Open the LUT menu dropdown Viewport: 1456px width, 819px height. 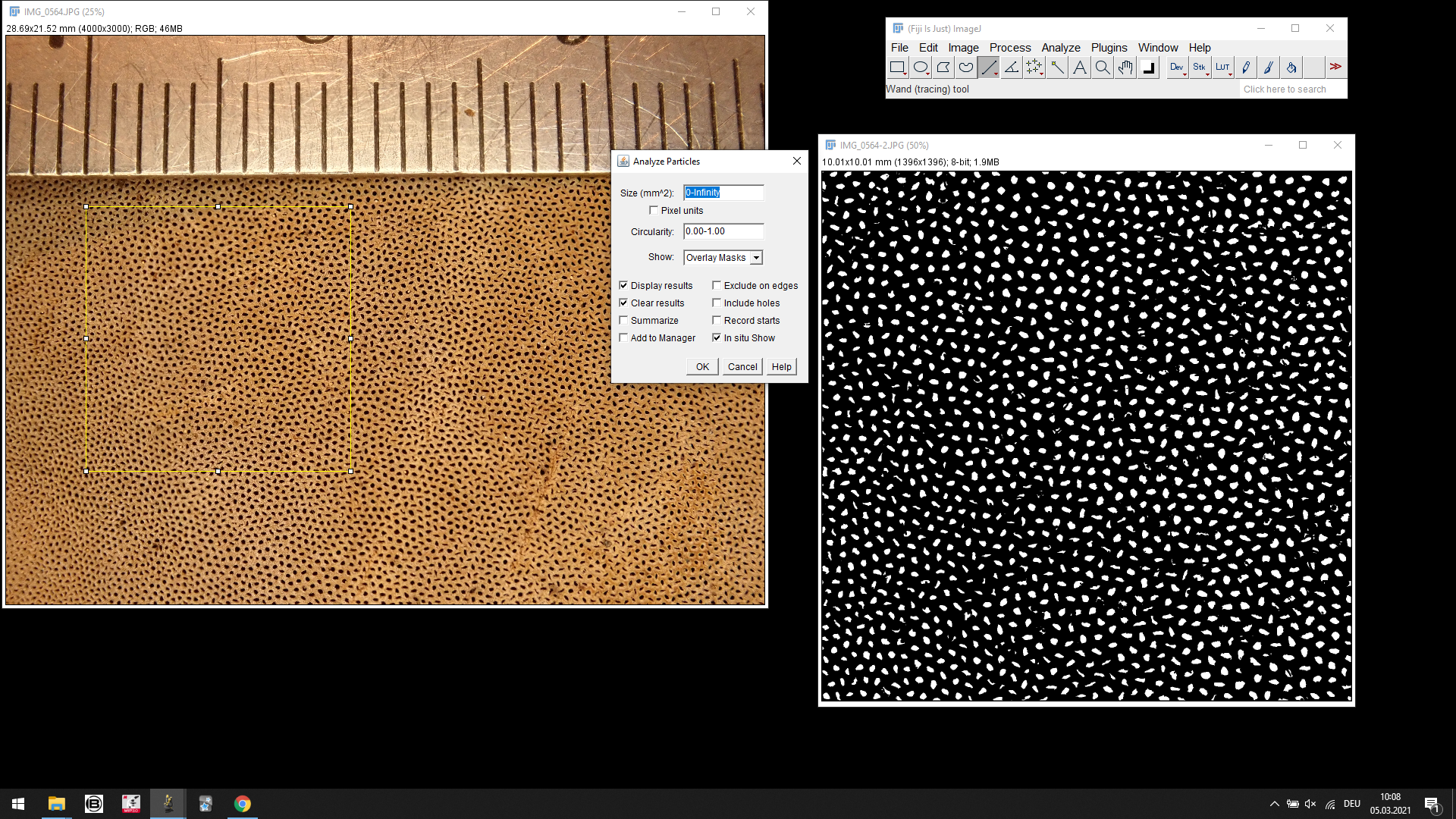[x=1222, y=67]
